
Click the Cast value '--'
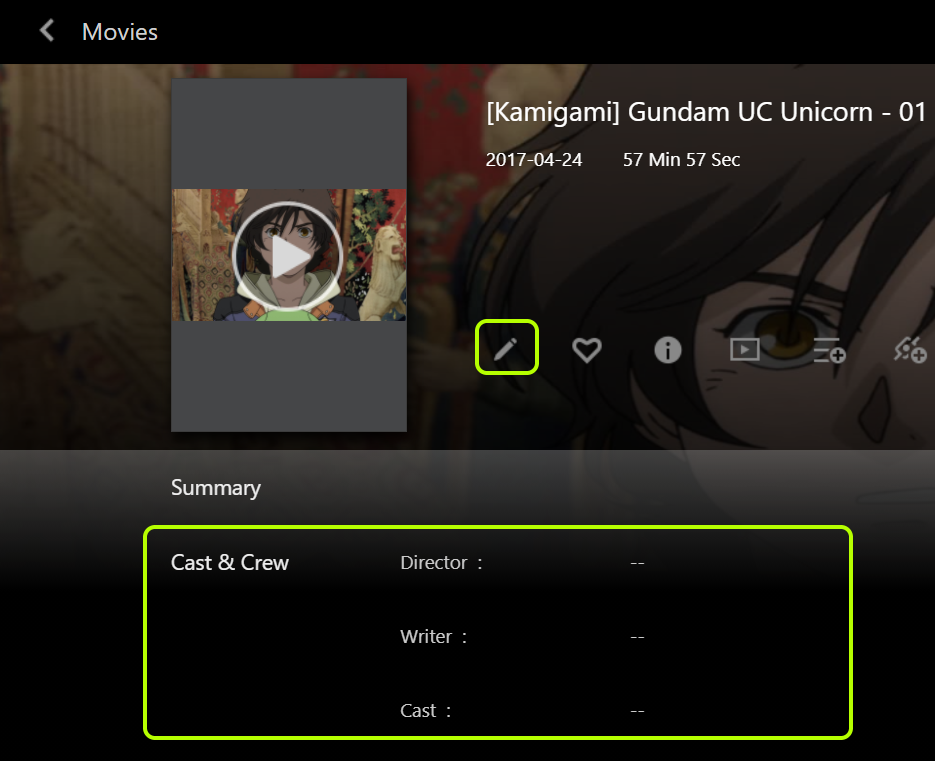pyautogui.click(x=637, y=711)
